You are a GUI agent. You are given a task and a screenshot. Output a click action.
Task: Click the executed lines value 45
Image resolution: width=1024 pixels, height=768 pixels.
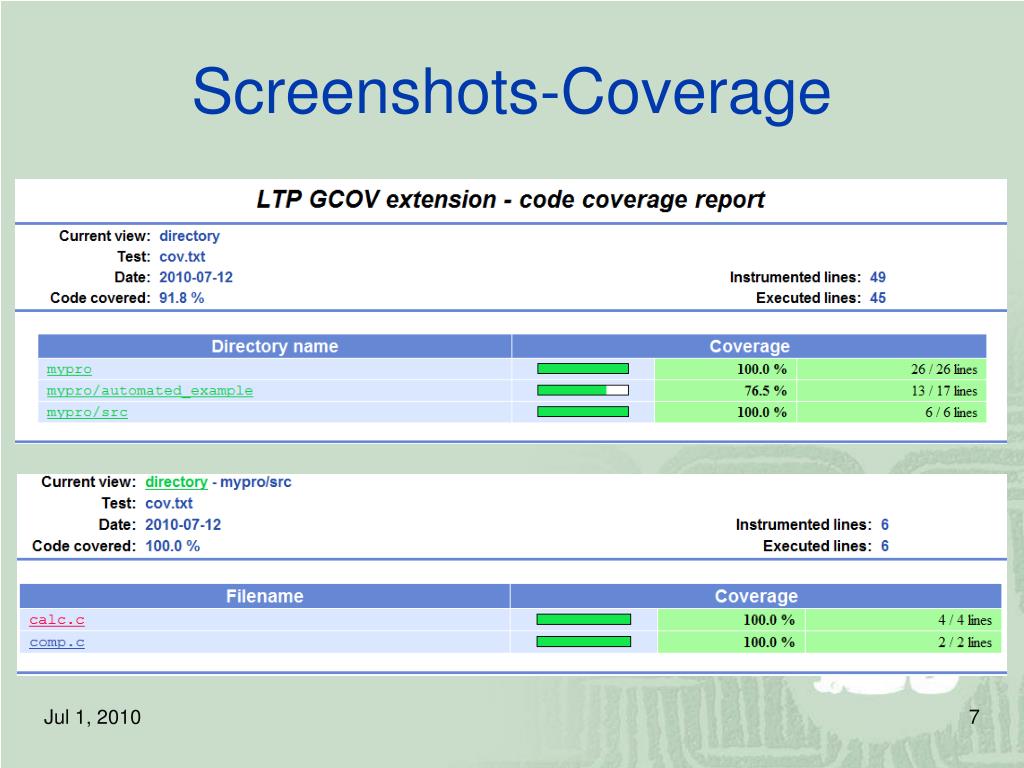878,298
